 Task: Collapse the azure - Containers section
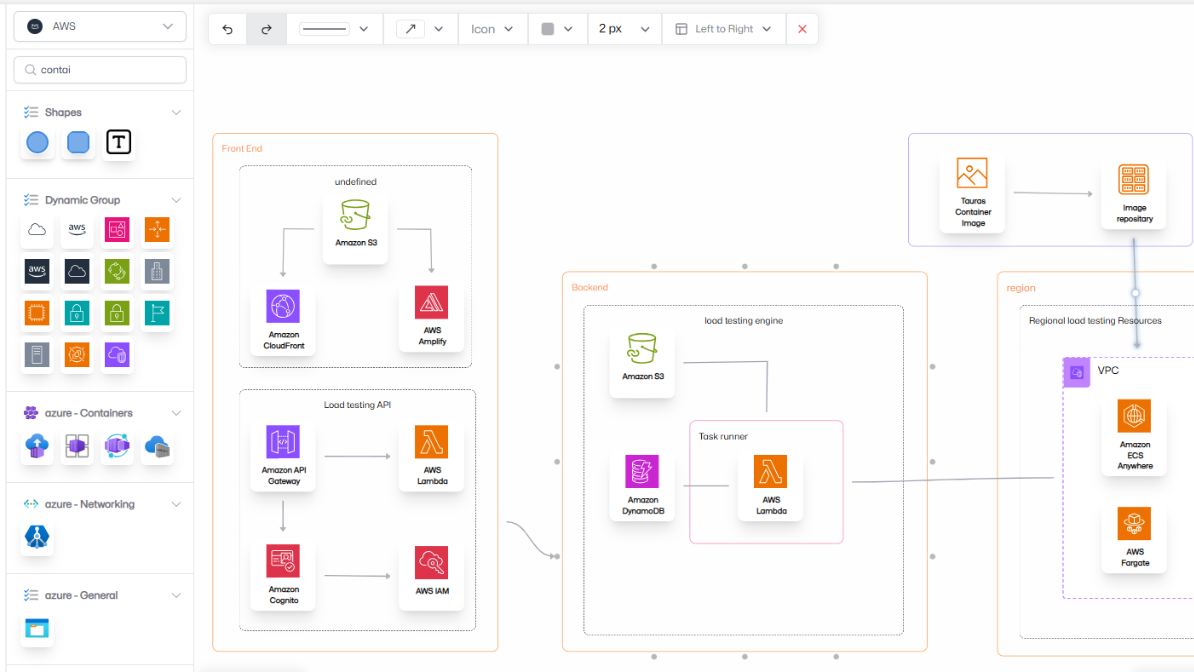point(176,413)
